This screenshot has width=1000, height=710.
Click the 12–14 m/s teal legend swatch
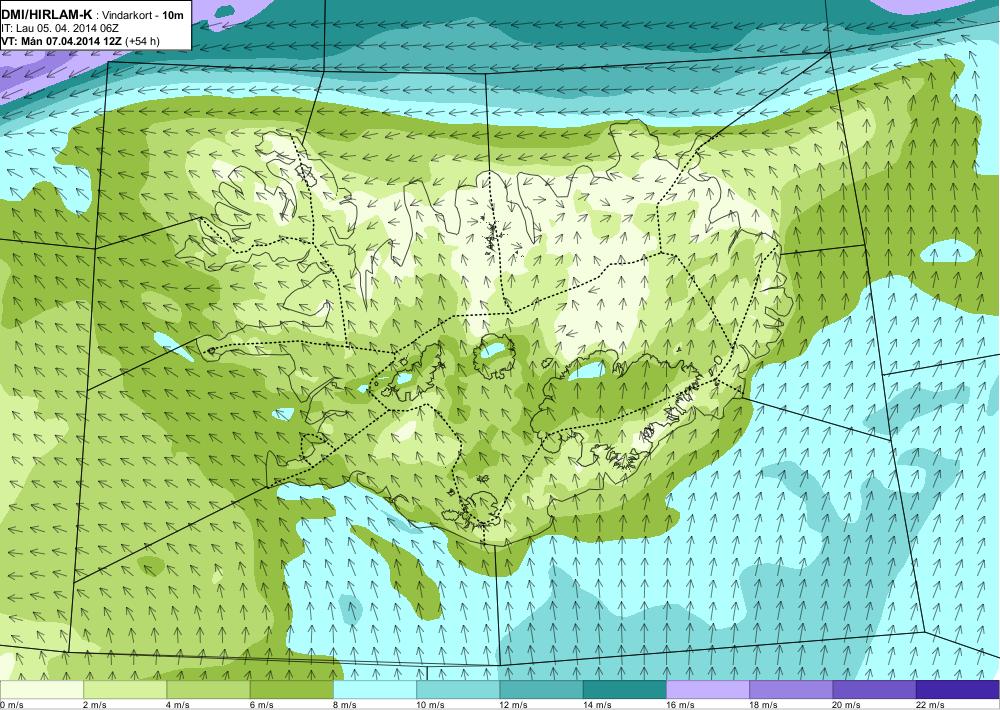541,690
